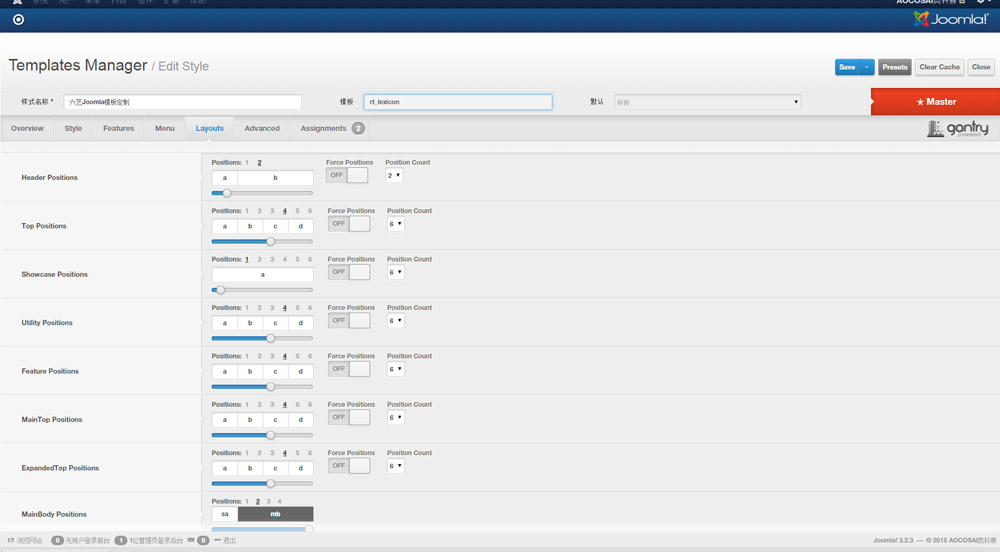Viewport: 1000px width, 552px height.
Task: Toggle Force Positions for MainTop Positions
Action: tap(349, 417)
